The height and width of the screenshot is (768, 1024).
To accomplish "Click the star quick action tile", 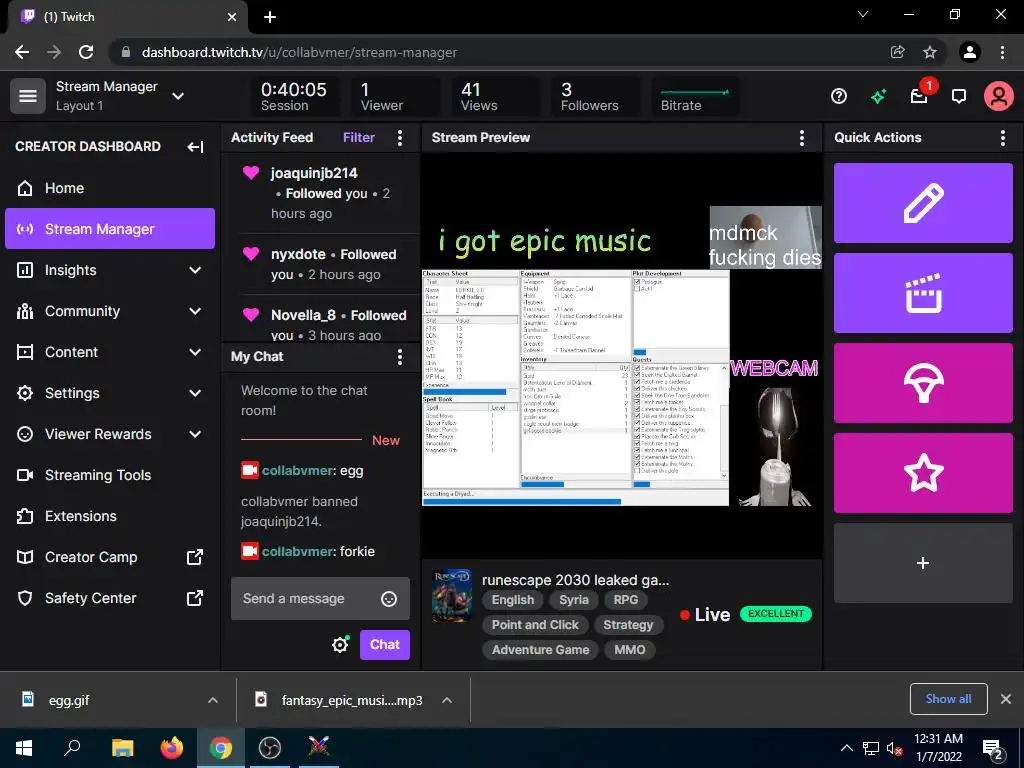I will pos(923,473).
